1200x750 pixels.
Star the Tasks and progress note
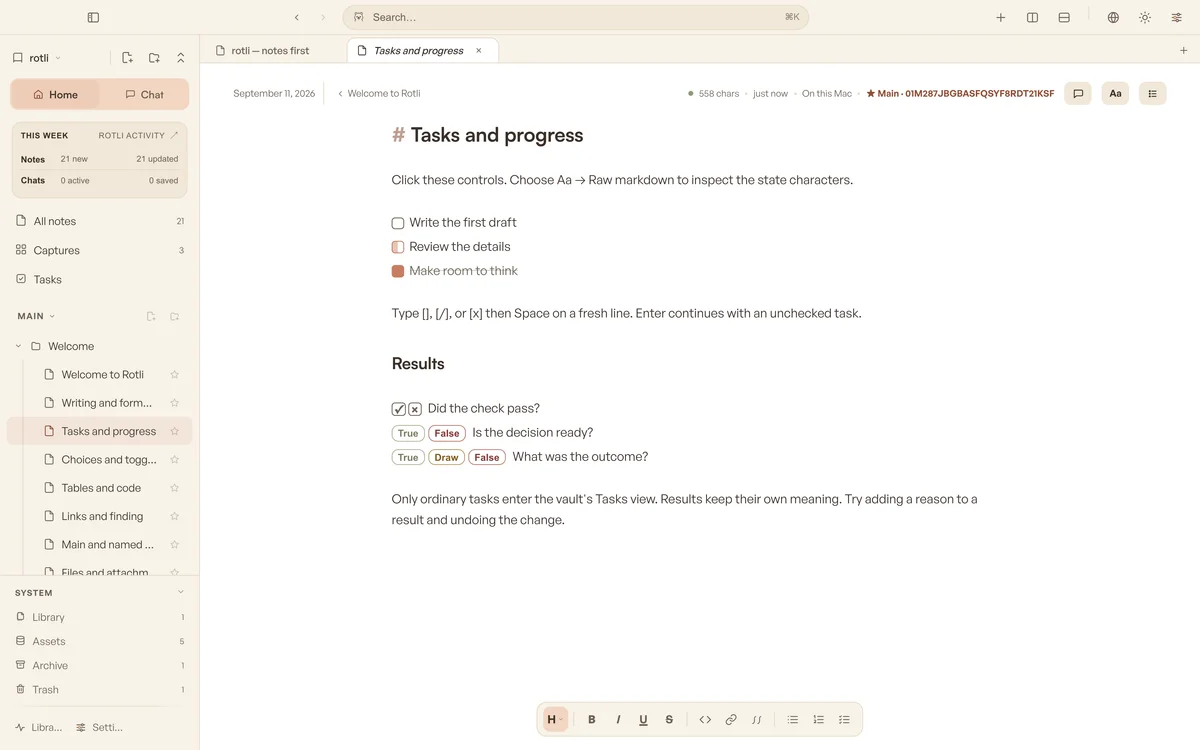tap(174, 431)
